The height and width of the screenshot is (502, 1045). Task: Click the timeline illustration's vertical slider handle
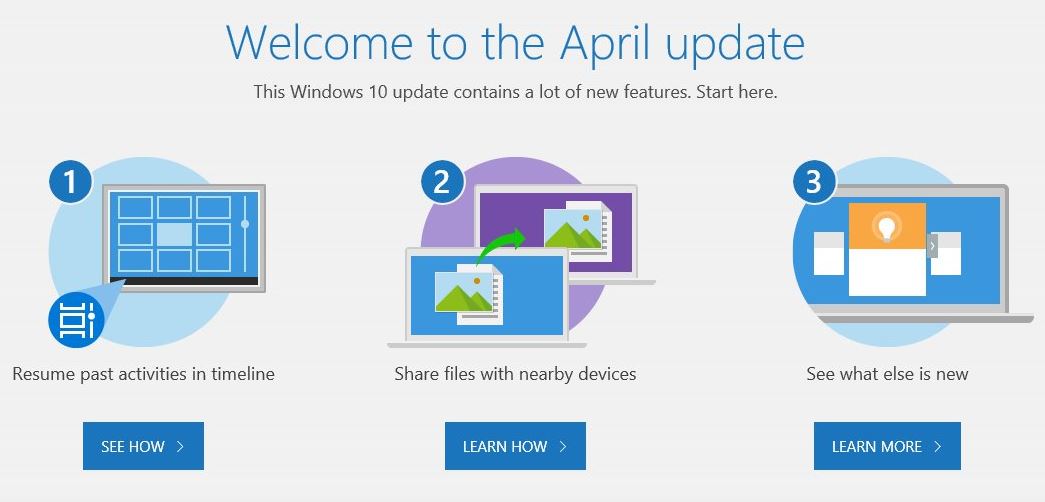pos(245,224)
